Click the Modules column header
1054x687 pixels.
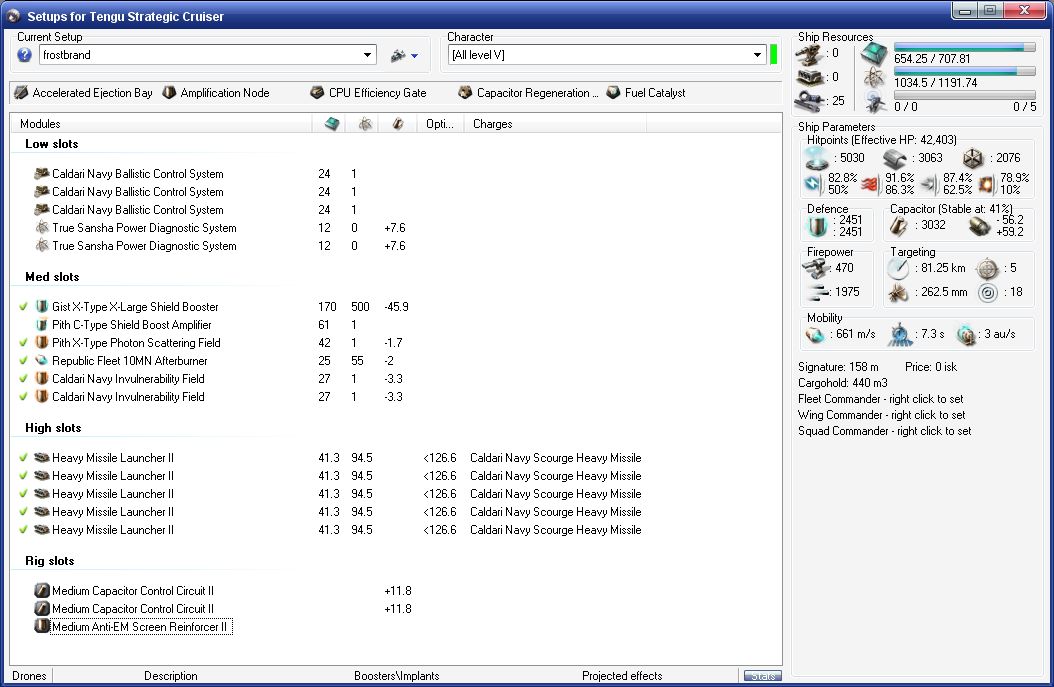[161, 124]
